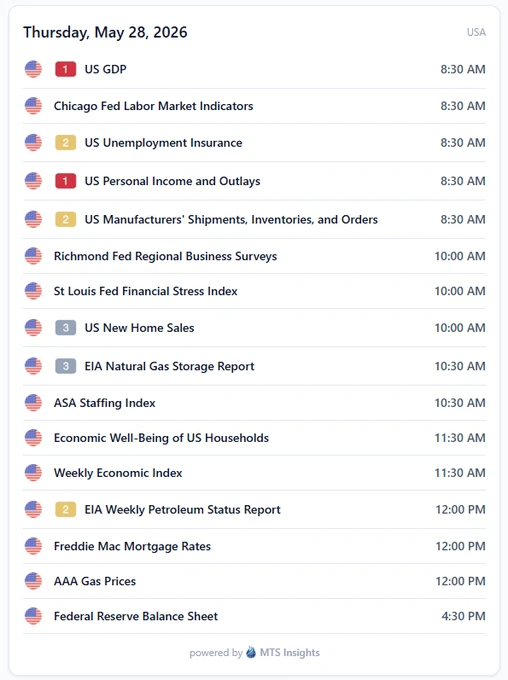
Task: Click the MTS Insights droplet logo
Action: pyautogui.click(x=251, y=652)
